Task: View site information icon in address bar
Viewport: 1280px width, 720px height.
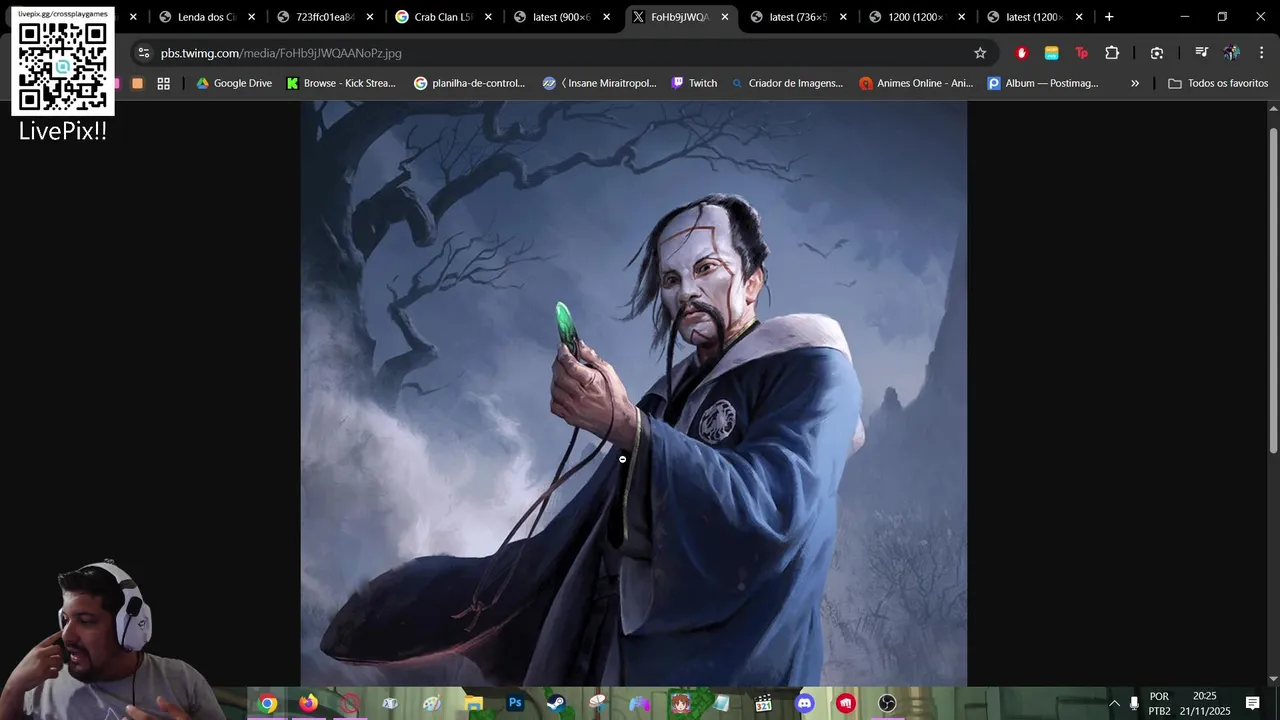Action: click(144, 53)
